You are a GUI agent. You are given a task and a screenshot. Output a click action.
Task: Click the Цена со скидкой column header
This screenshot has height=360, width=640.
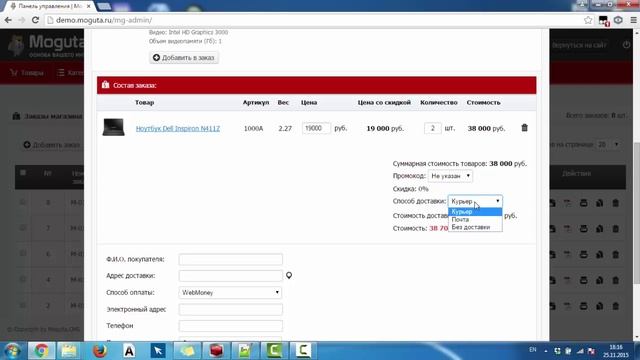(x=384, y=102)
